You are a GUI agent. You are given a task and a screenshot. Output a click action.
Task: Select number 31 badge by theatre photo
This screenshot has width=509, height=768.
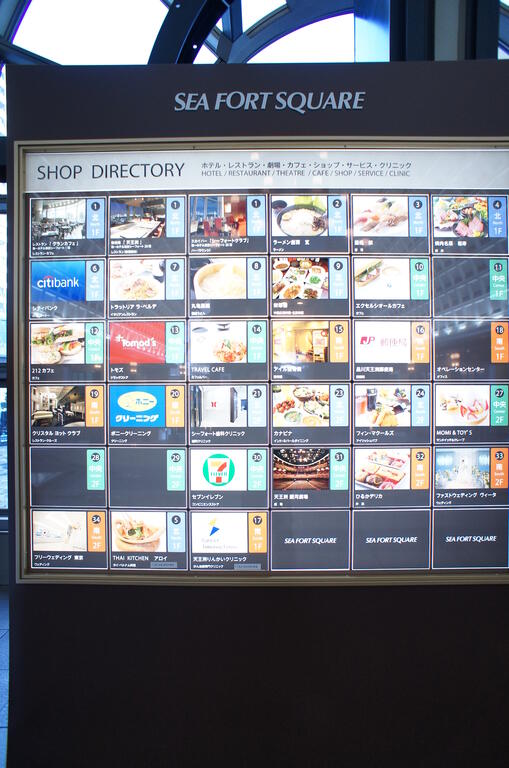339,469
